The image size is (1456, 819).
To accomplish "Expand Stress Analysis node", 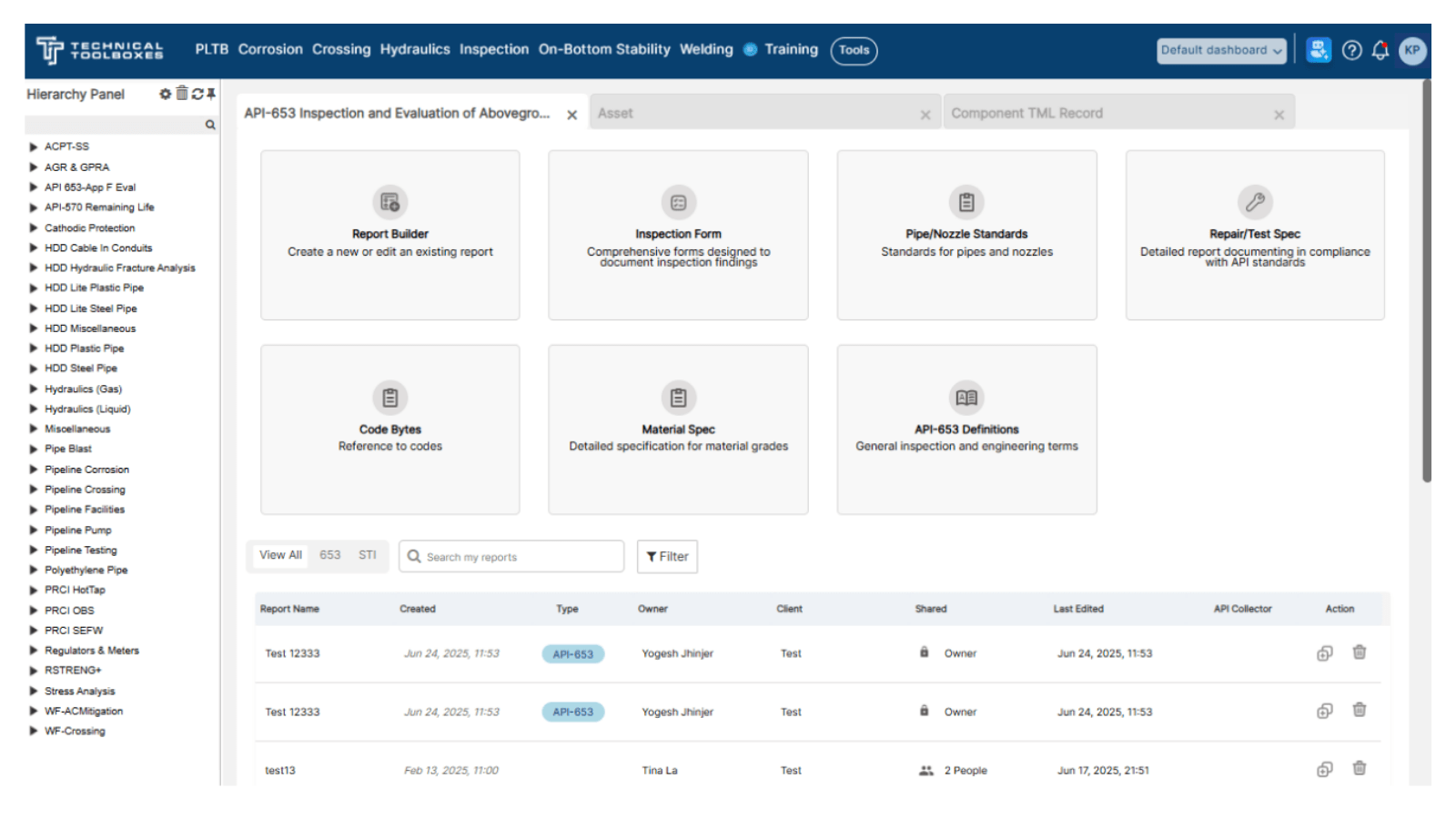I will [x=34, y=692].
